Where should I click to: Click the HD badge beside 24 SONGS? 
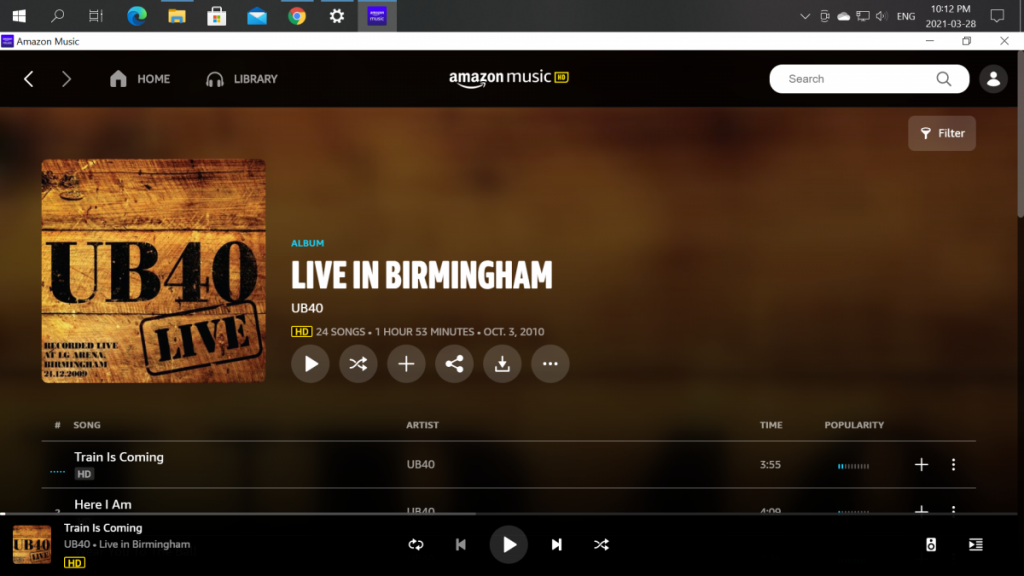(301, 332)
